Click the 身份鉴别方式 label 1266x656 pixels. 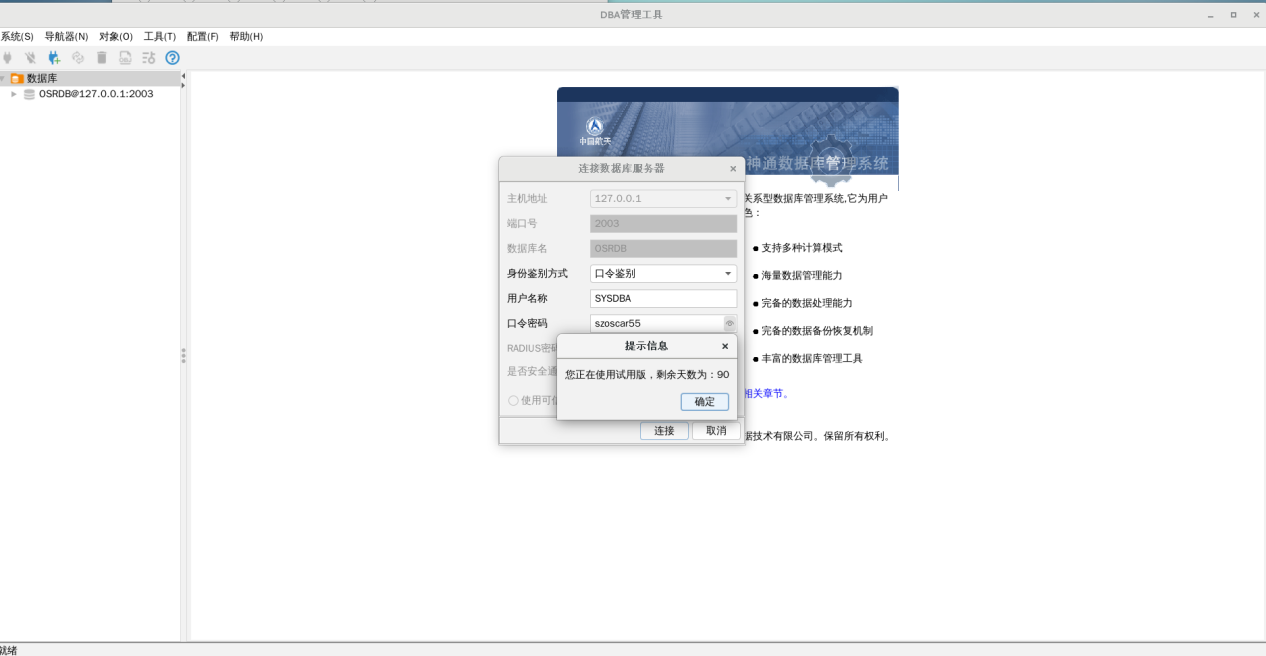(537, 273)
